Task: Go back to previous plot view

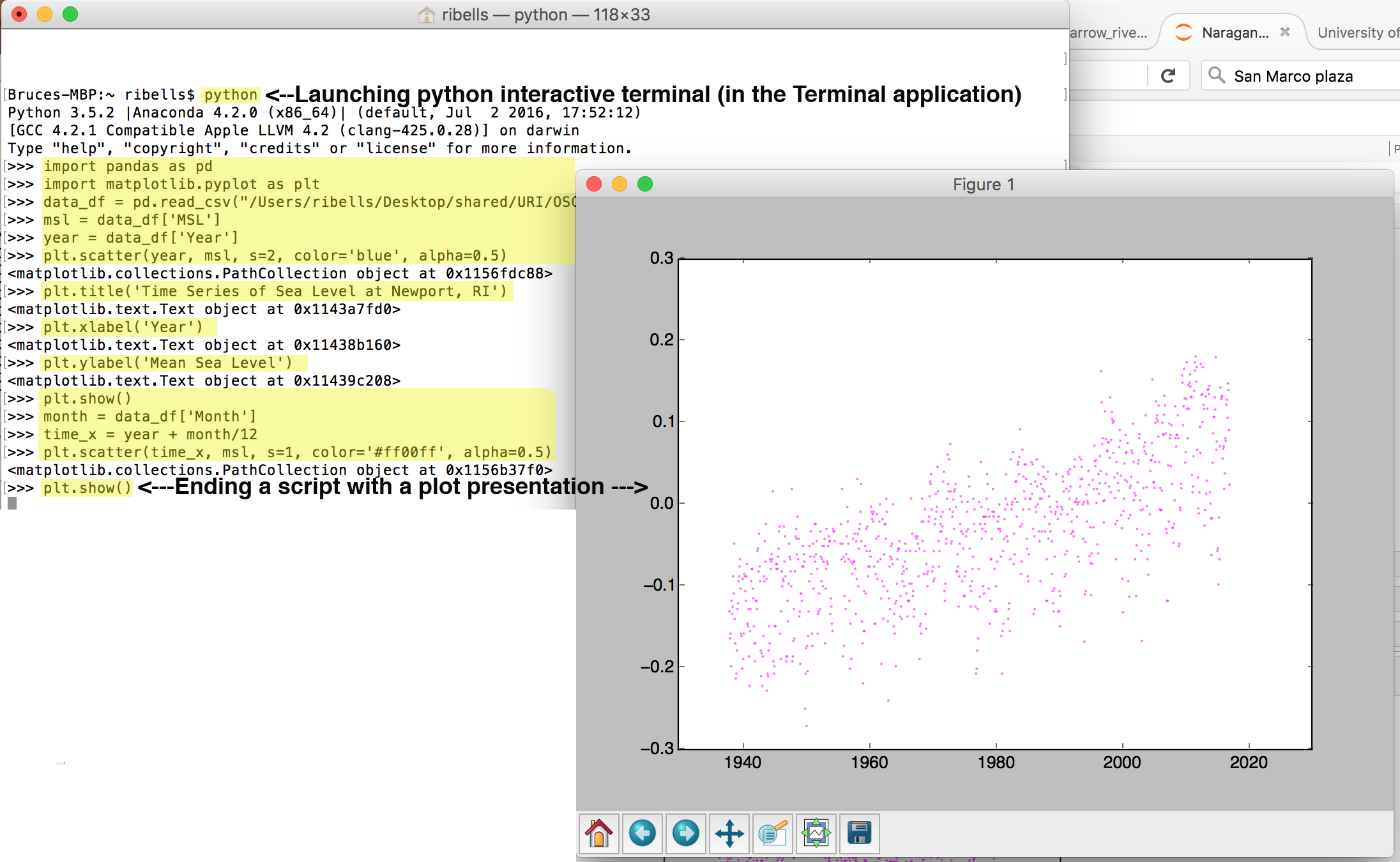Action: click(x=642, y=833)
